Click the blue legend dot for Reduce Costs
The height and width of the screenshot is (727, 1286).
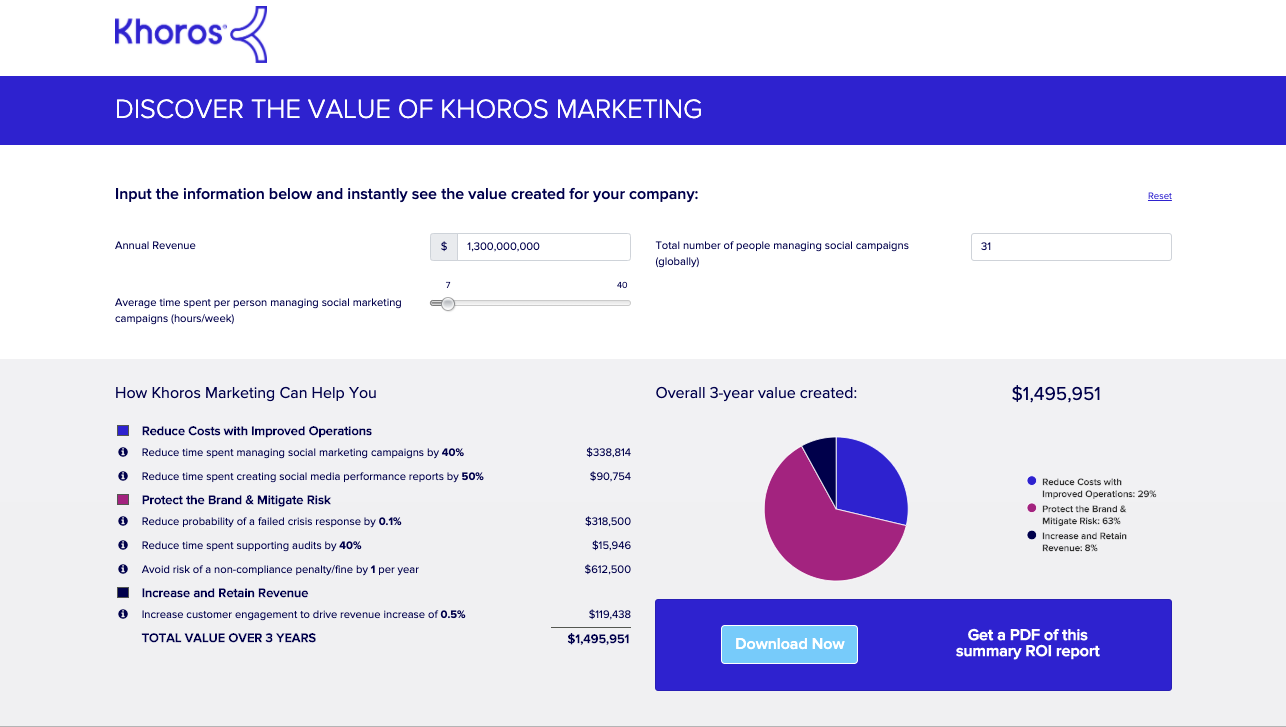pyautogui.click(x=1032, y=481)
